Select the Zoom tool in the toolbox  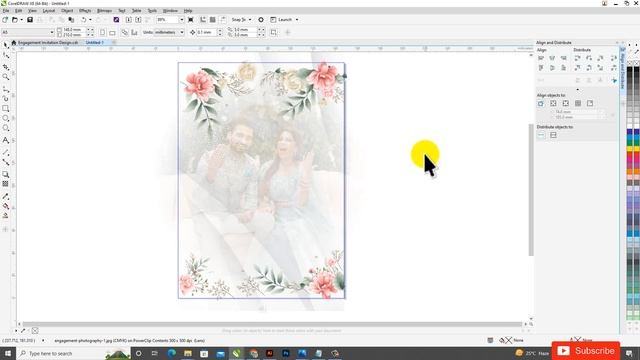coord(5,77)
